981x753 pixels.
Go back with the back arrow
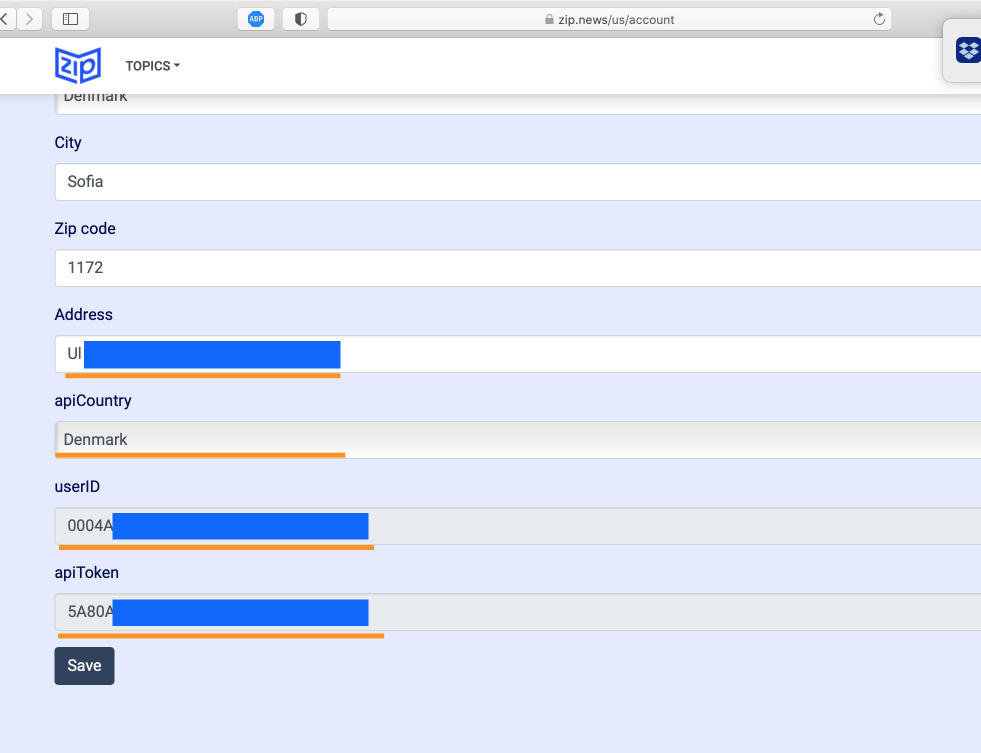click(x=6, y=19)
